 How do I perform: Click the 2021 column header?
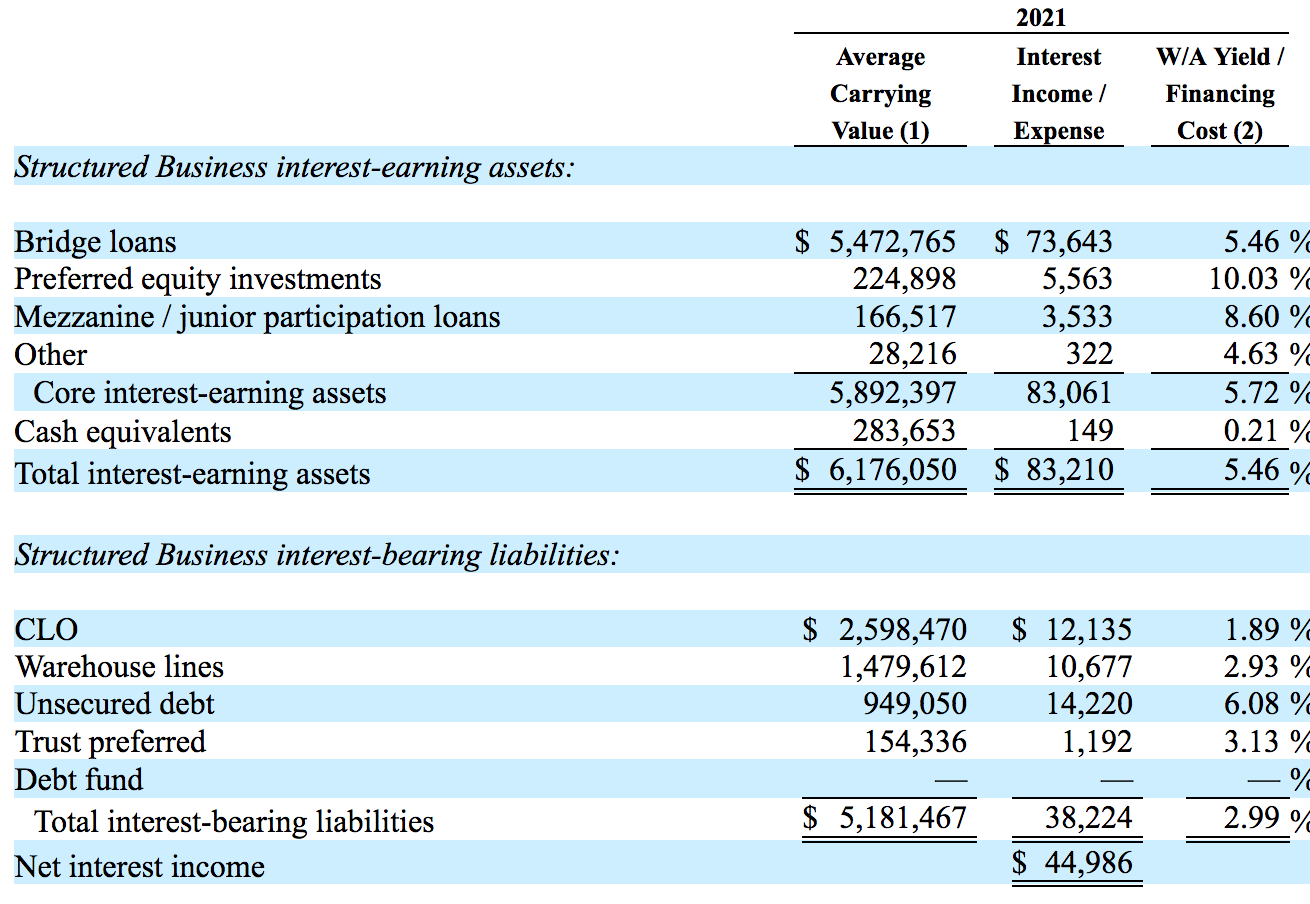coord(1040,17)
